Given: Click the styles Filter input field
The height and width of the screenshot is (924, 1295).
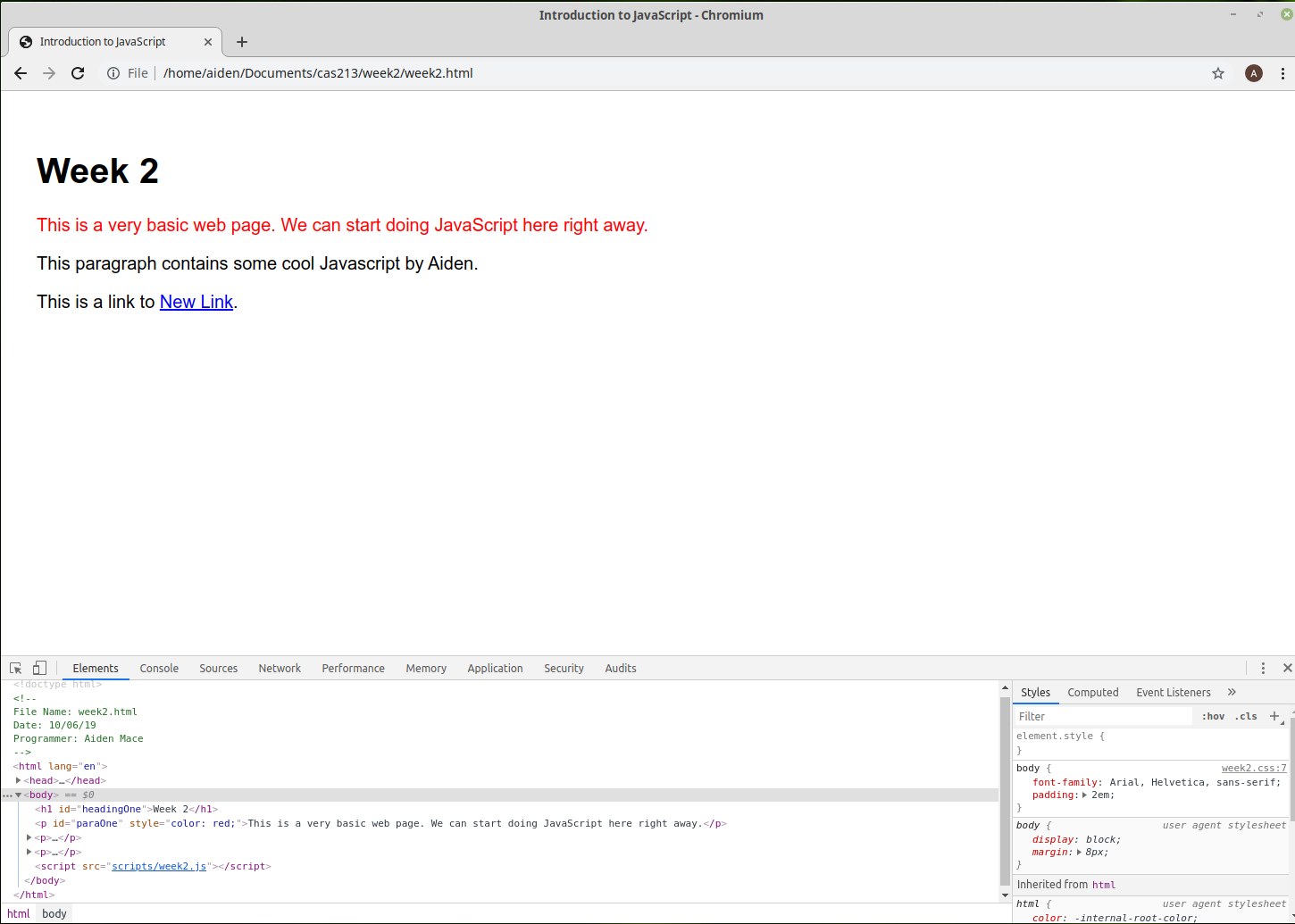Looking at the screenshot, I should [1103, 716].
